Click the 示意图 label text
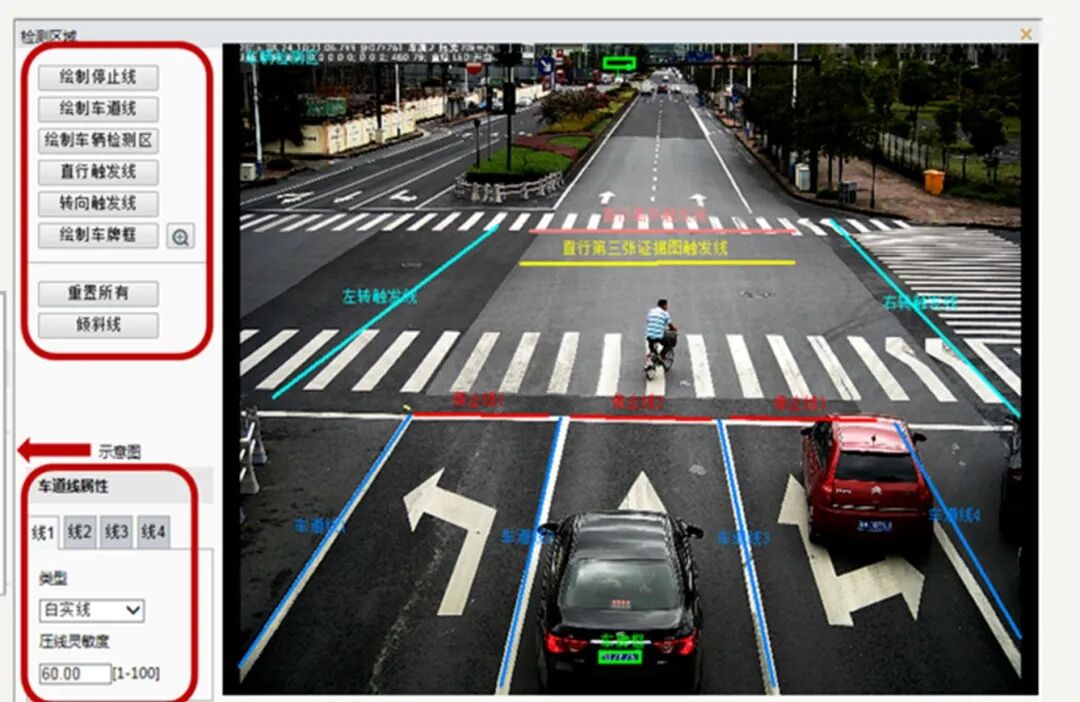 [119, 452]
